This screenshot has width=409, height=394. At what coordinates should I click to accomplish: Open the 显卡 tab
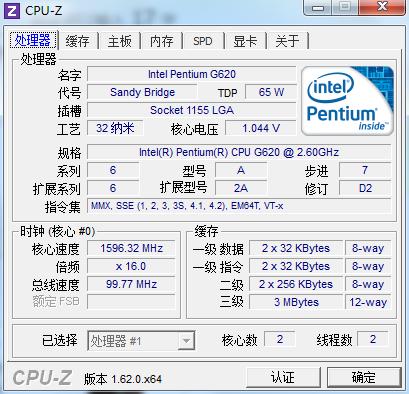(x=245, y=41)
